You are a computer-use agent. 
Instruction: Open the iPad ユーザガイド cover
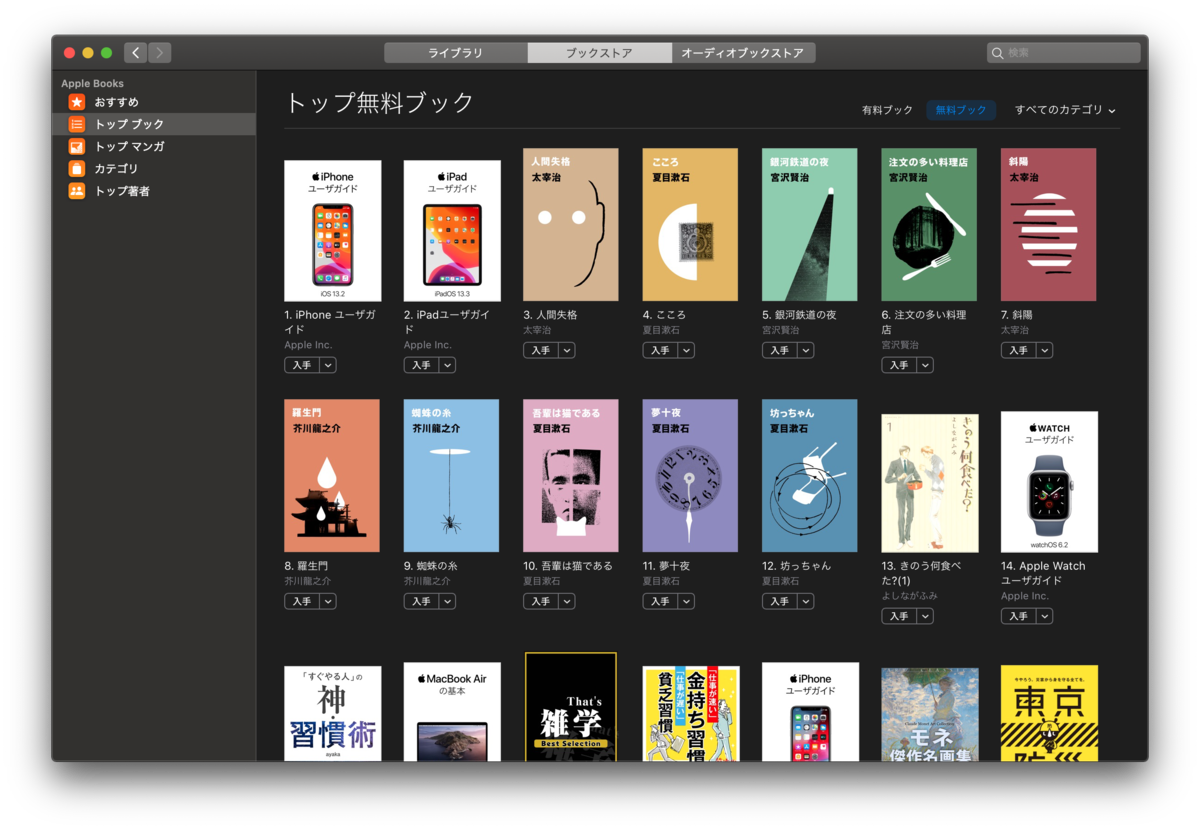coord(452,231)
